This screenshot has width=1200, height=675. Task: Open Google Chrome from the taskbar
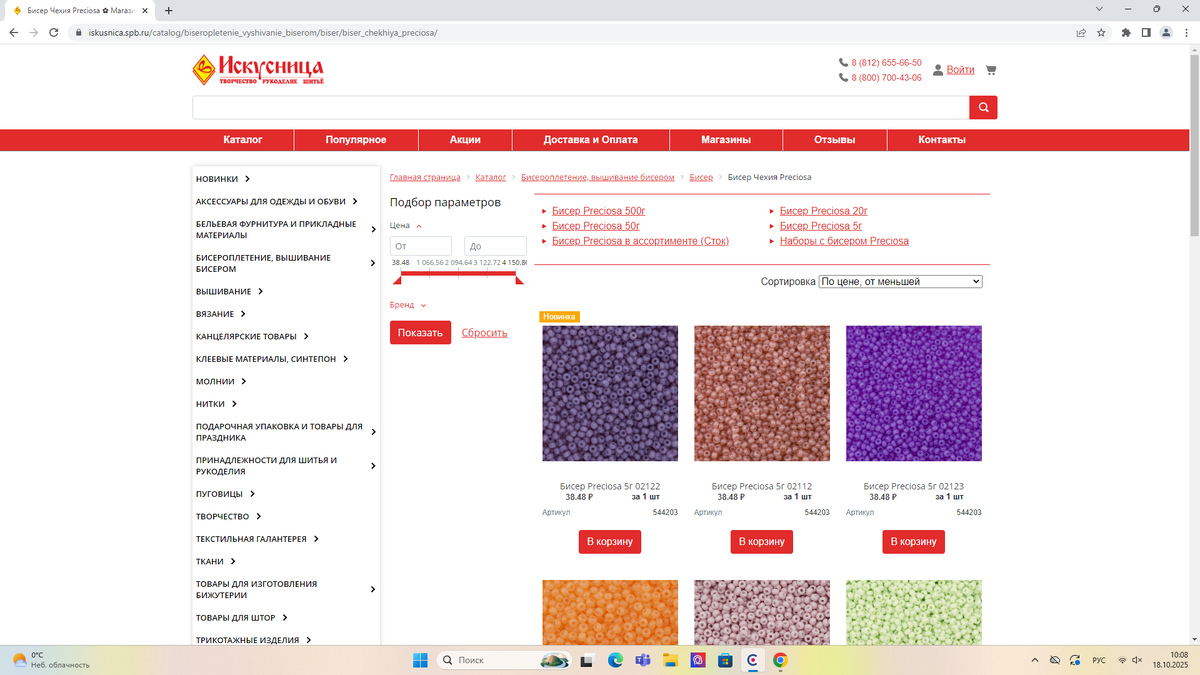click(x=780, y=660)
